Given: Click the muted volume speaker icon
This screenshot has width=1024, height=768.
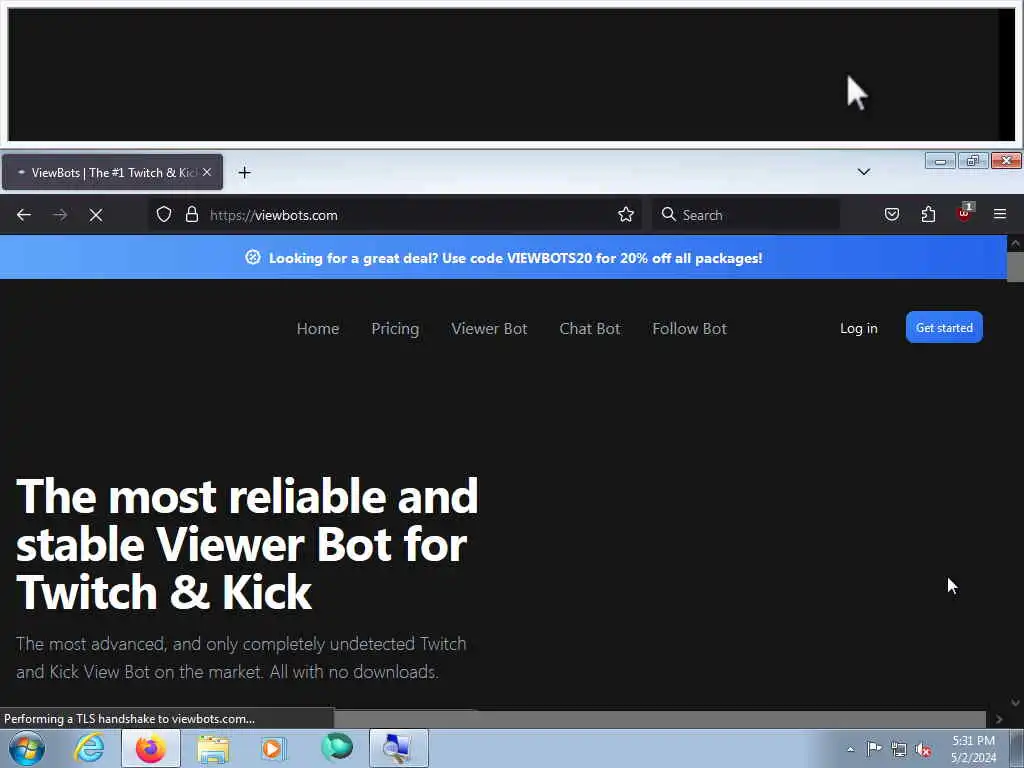Looking at the screenshot, I should pyautogui.click(x=923, y=750).
